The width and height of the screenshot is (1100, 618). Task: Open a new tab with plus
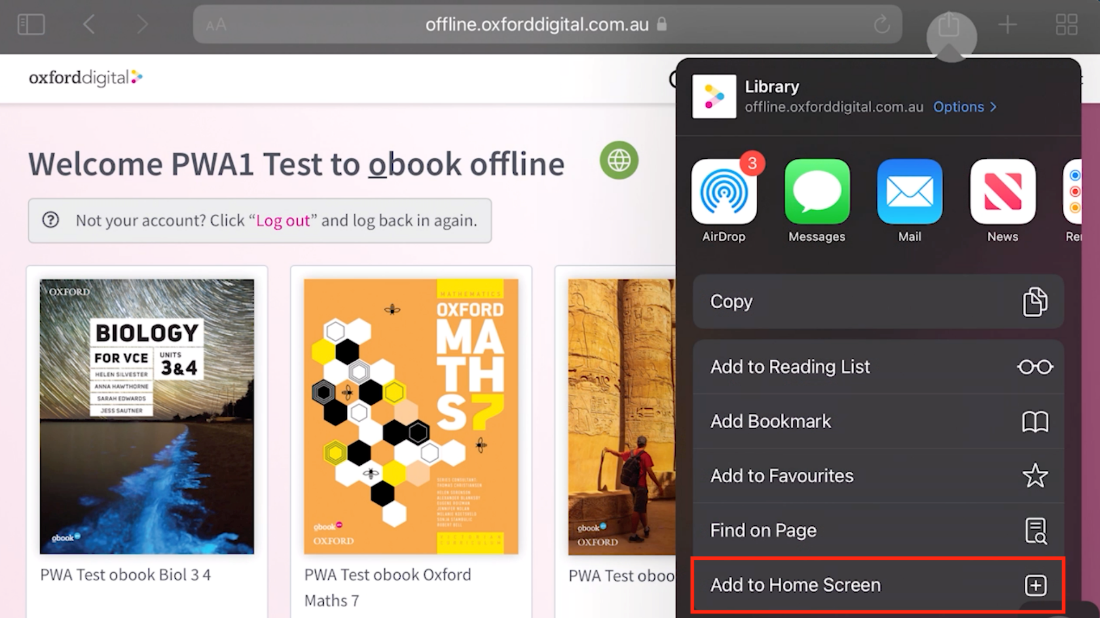coord(1008,25)
